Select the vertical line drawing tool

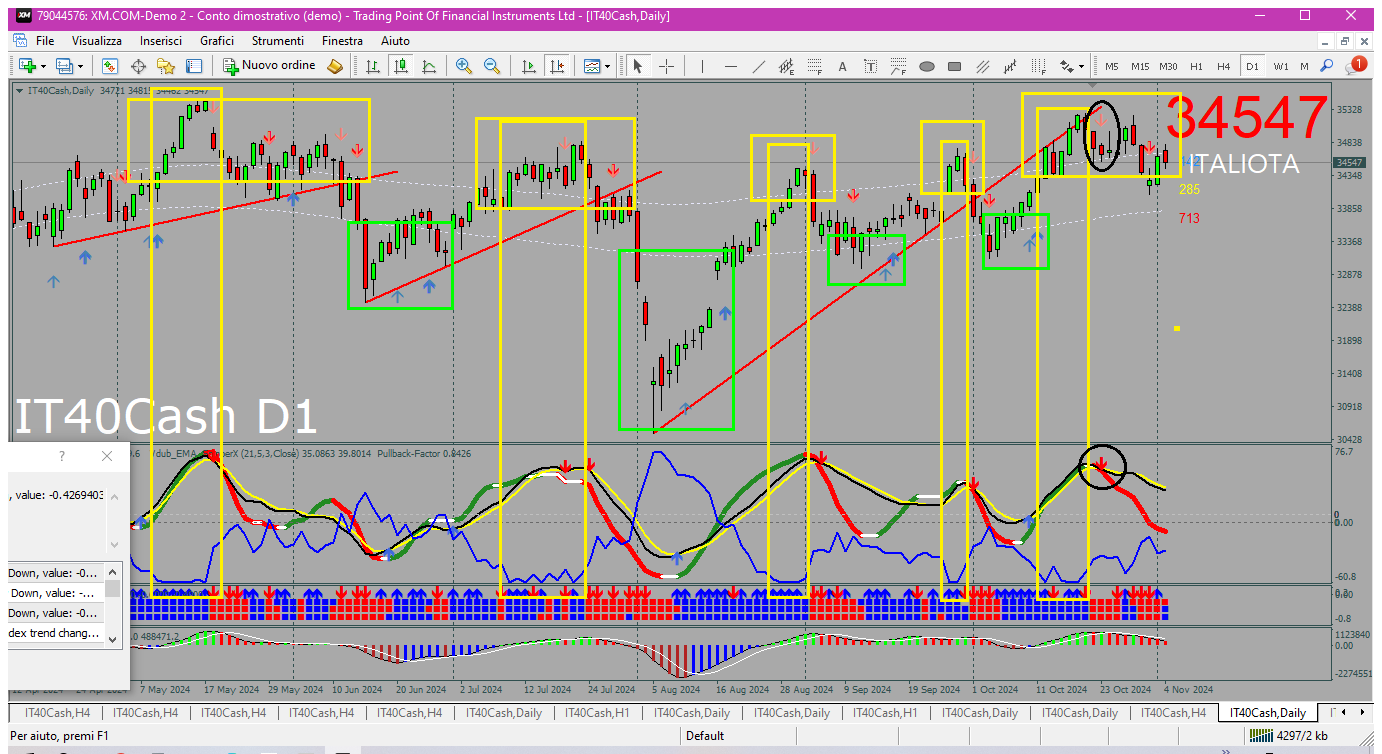(x=703, y=66)
